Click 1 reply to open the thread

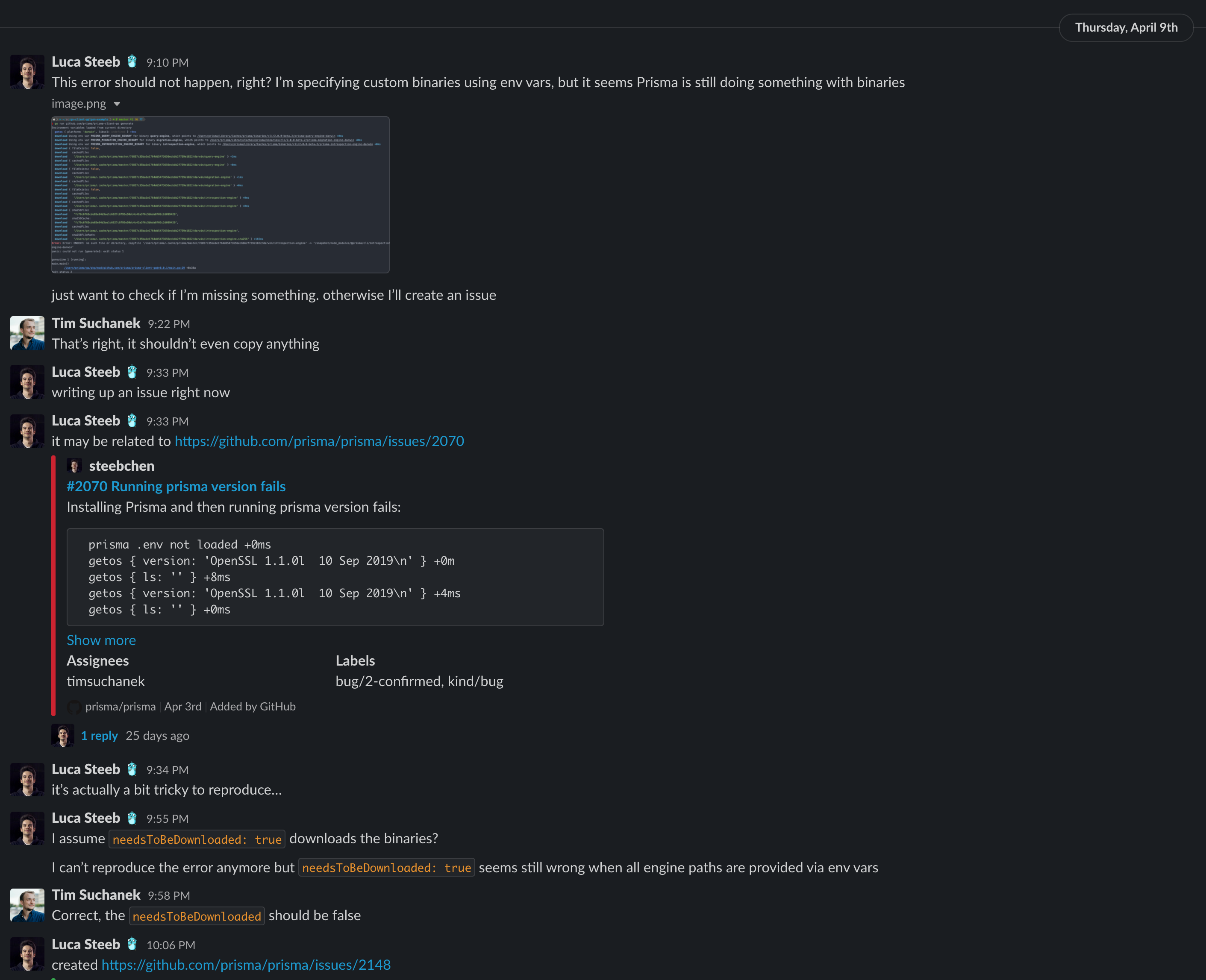[100, 736]
